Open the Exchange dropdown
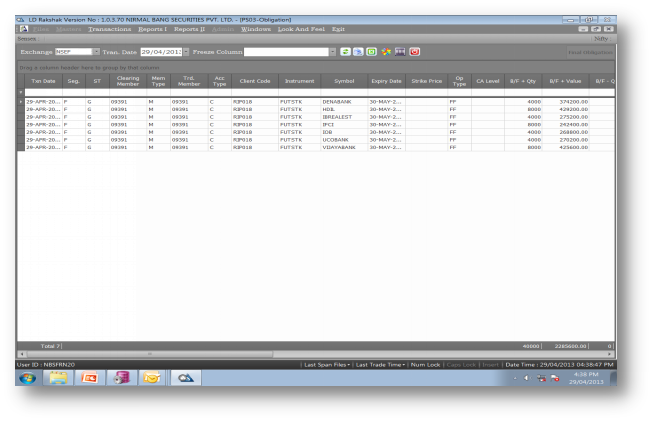This screenshot has height=424, width=654. [96, 51]
